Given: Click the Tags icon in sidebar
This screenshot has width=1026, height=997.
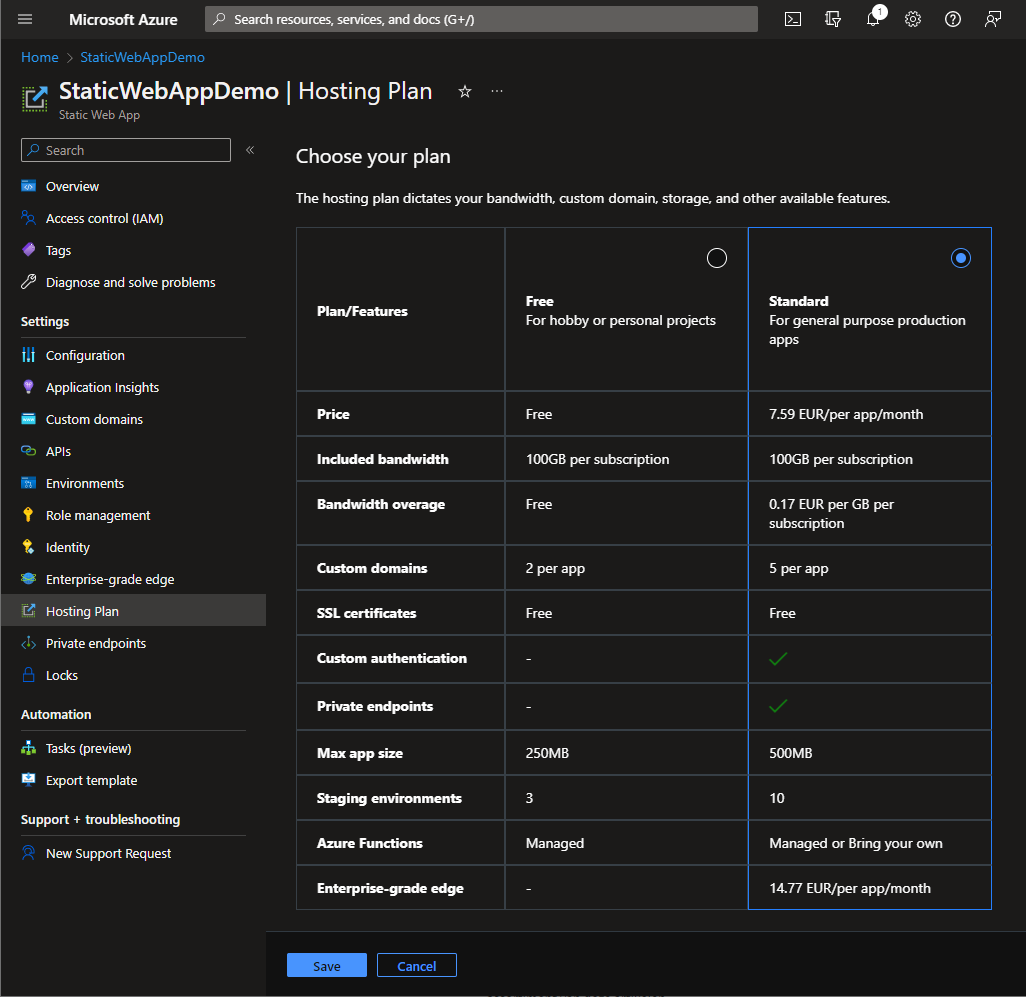Looking at the screenshot, I should 28,250.
